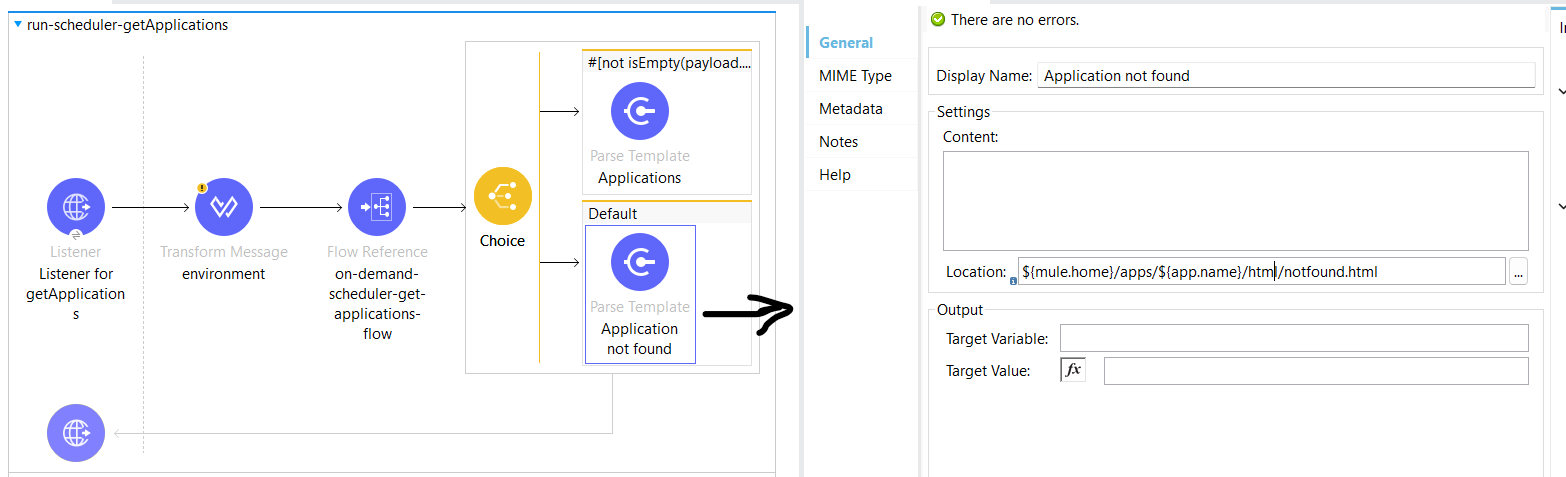Click the Display Name input field
The image size is (1566, 477).
[x=1286, y=76]
